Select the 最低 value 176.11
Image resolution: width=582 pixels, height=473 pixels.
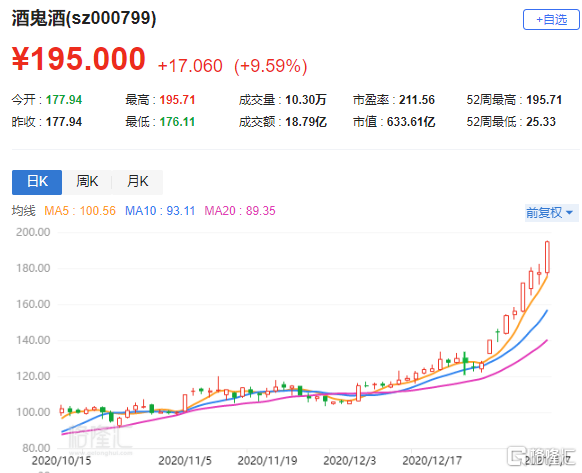coord(177,121)
